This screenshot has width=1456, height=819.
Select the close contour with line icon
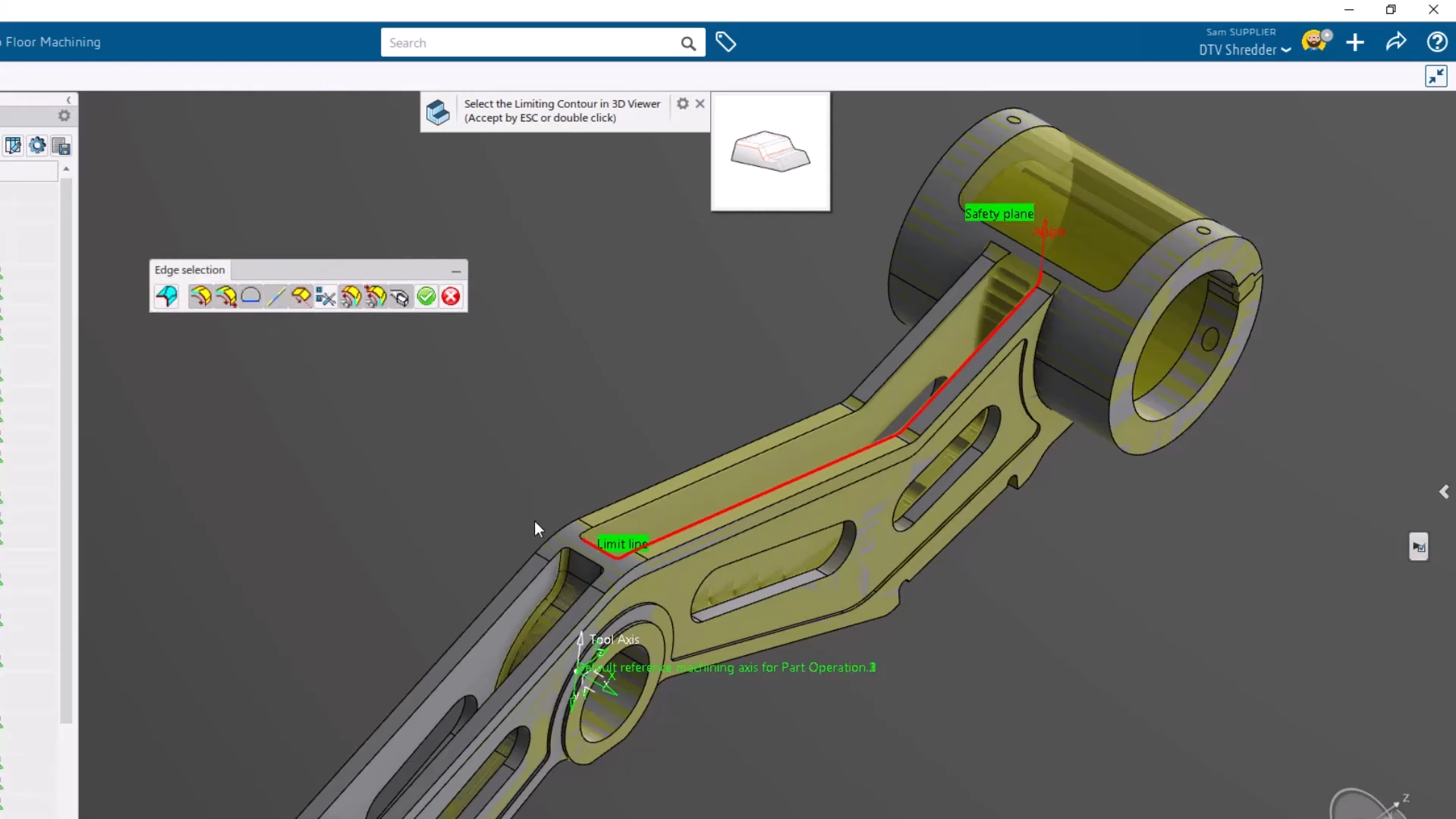251,297
